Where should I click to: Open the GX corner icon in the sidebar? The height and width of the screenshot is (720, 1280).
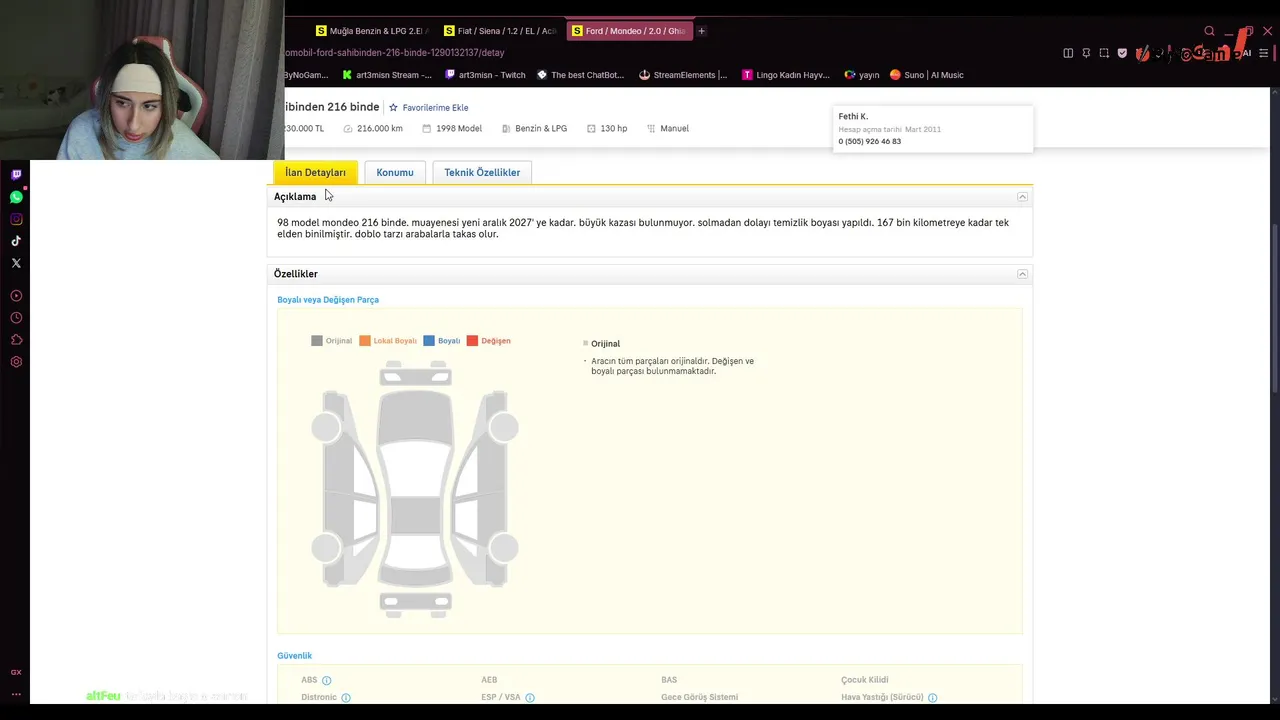pyautogui.click(x=16, y=672)
